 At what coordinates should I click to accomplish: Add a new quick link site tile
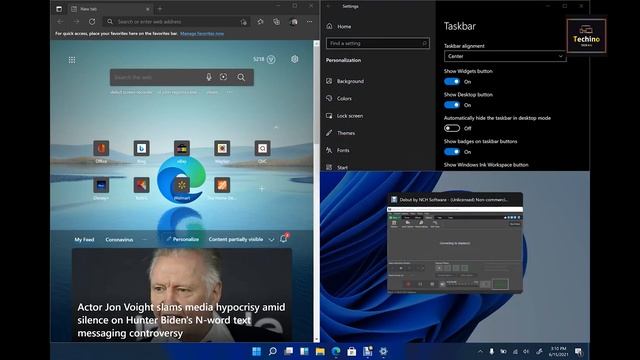click(262, 189)
